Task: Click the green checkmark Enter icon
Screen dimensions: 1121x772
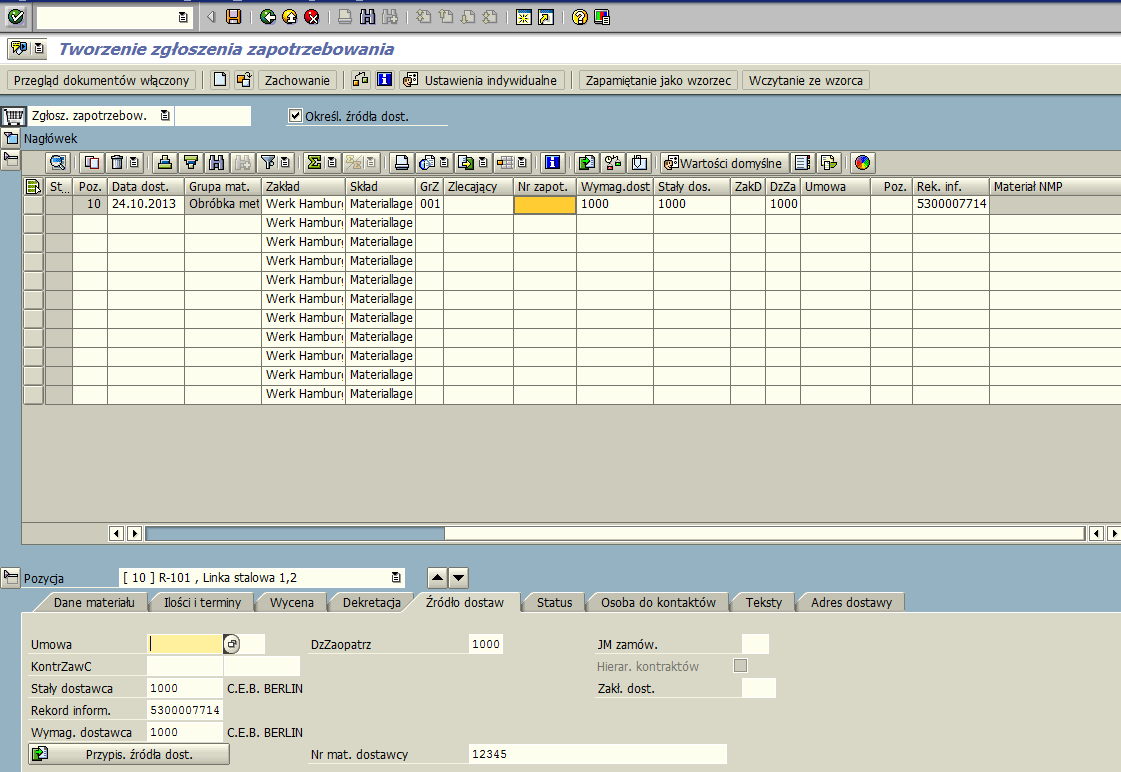Action: 16,16
